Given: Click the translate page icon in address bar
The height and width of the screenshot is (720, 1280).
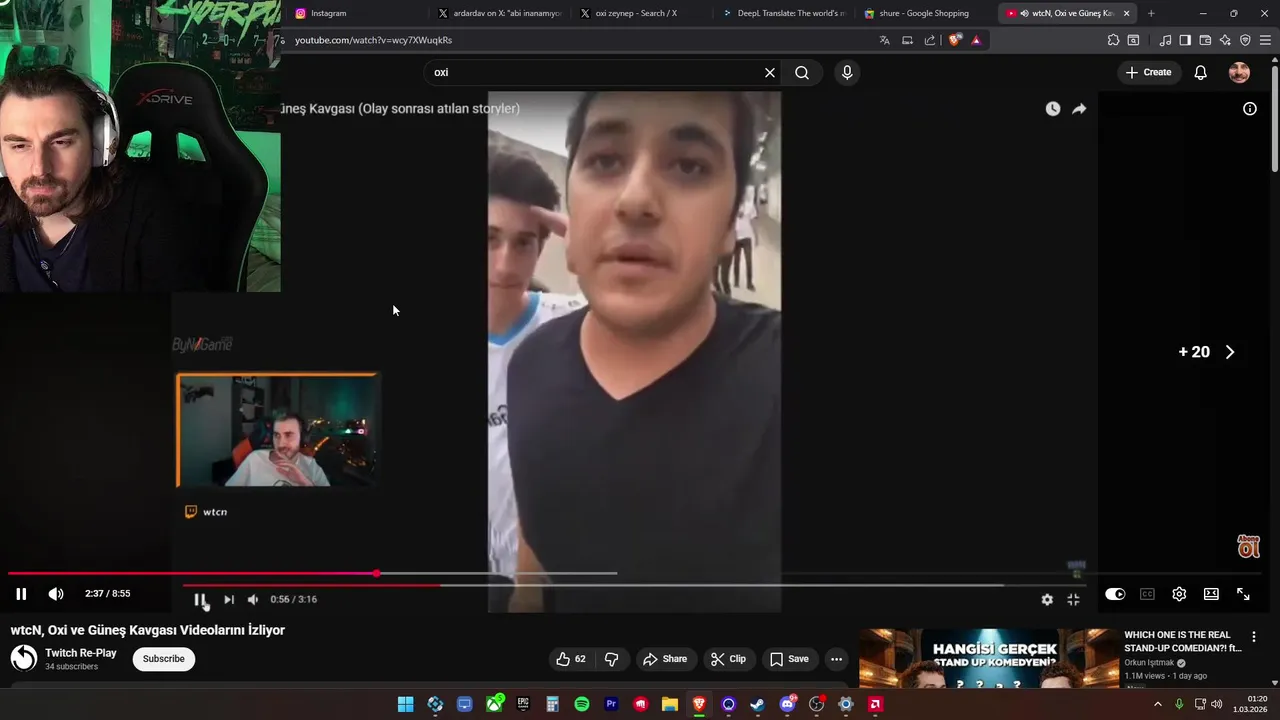Looking at the screenshot, I should pyautogui.click(x=884, y=40).
